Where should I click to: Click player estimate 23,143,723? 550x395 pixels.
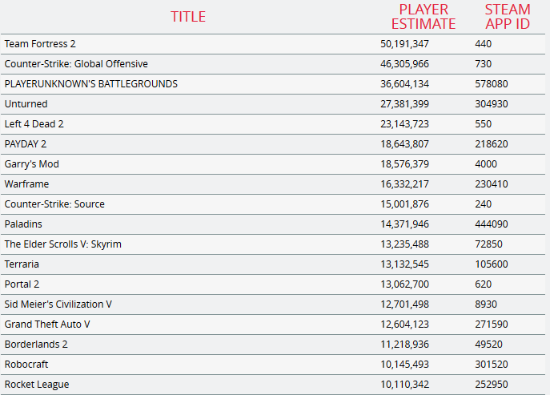click(x=404, y=124)
